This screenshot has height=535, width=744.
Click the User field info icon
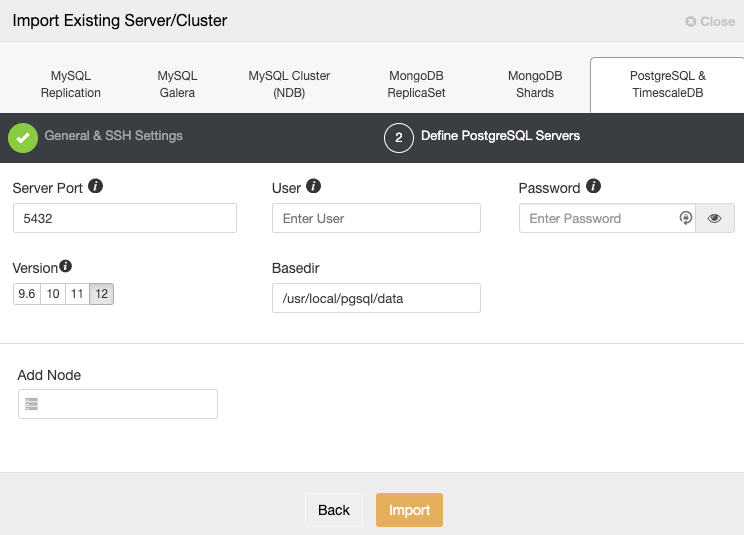(313, 186)
